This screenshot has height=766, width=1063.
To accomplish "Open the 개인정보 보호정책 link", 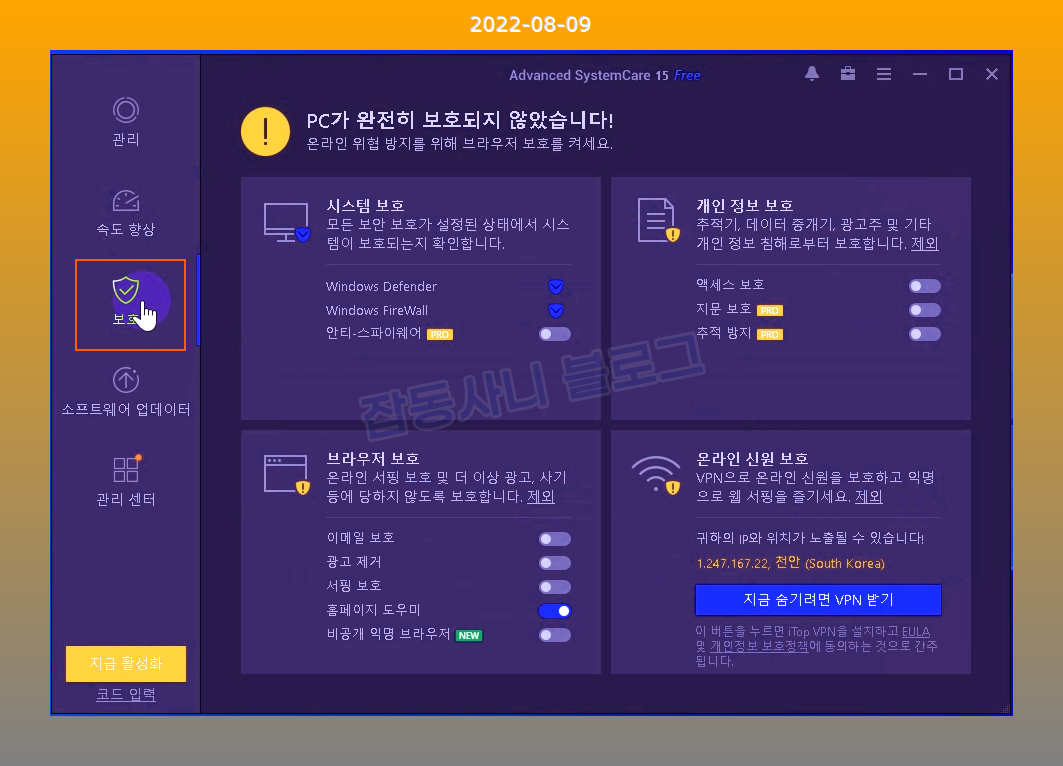I will (759, 646).
